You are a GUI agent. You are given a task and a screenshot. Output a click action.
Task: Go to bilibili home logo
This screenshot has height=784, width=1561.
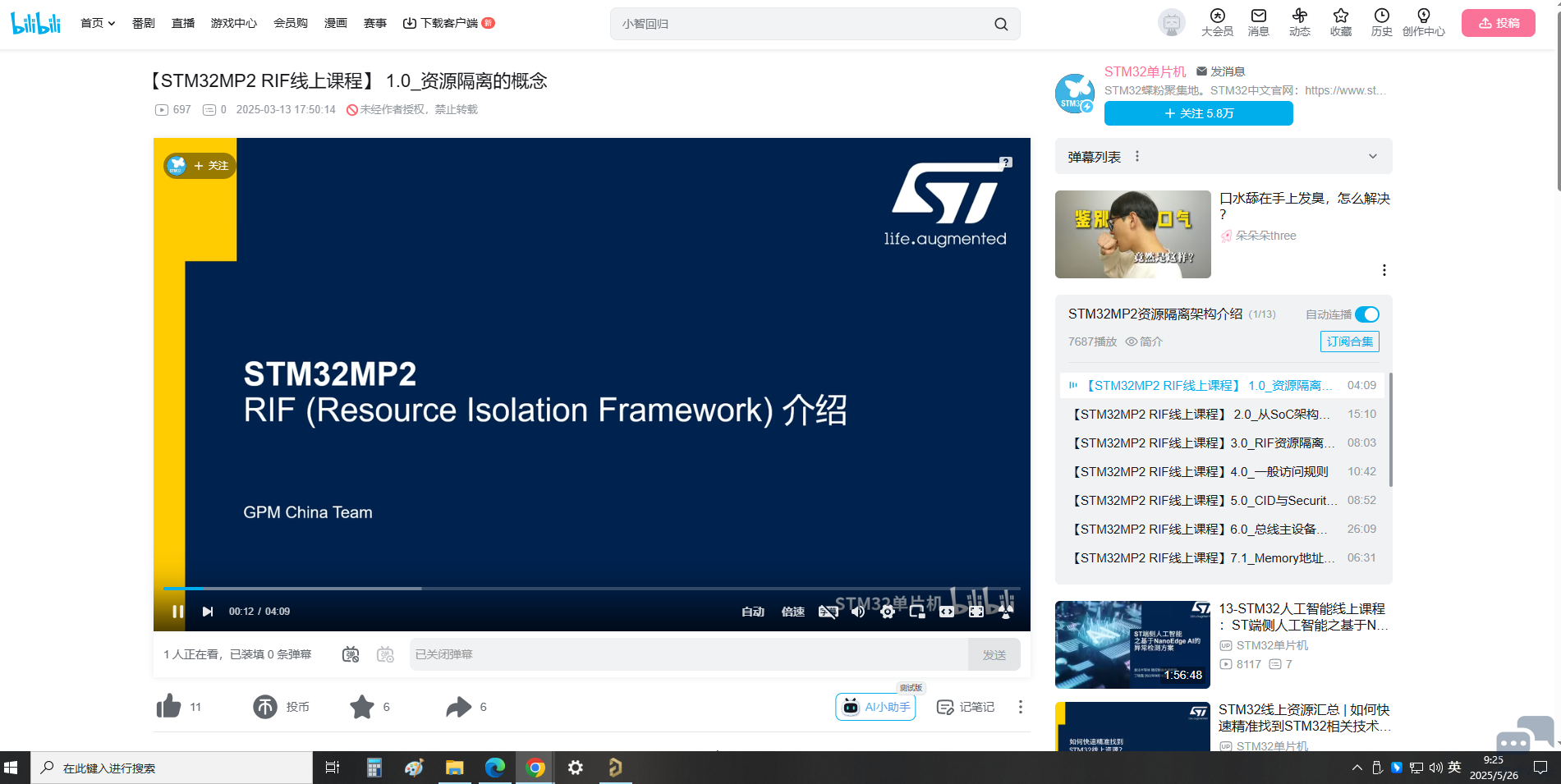36,23
